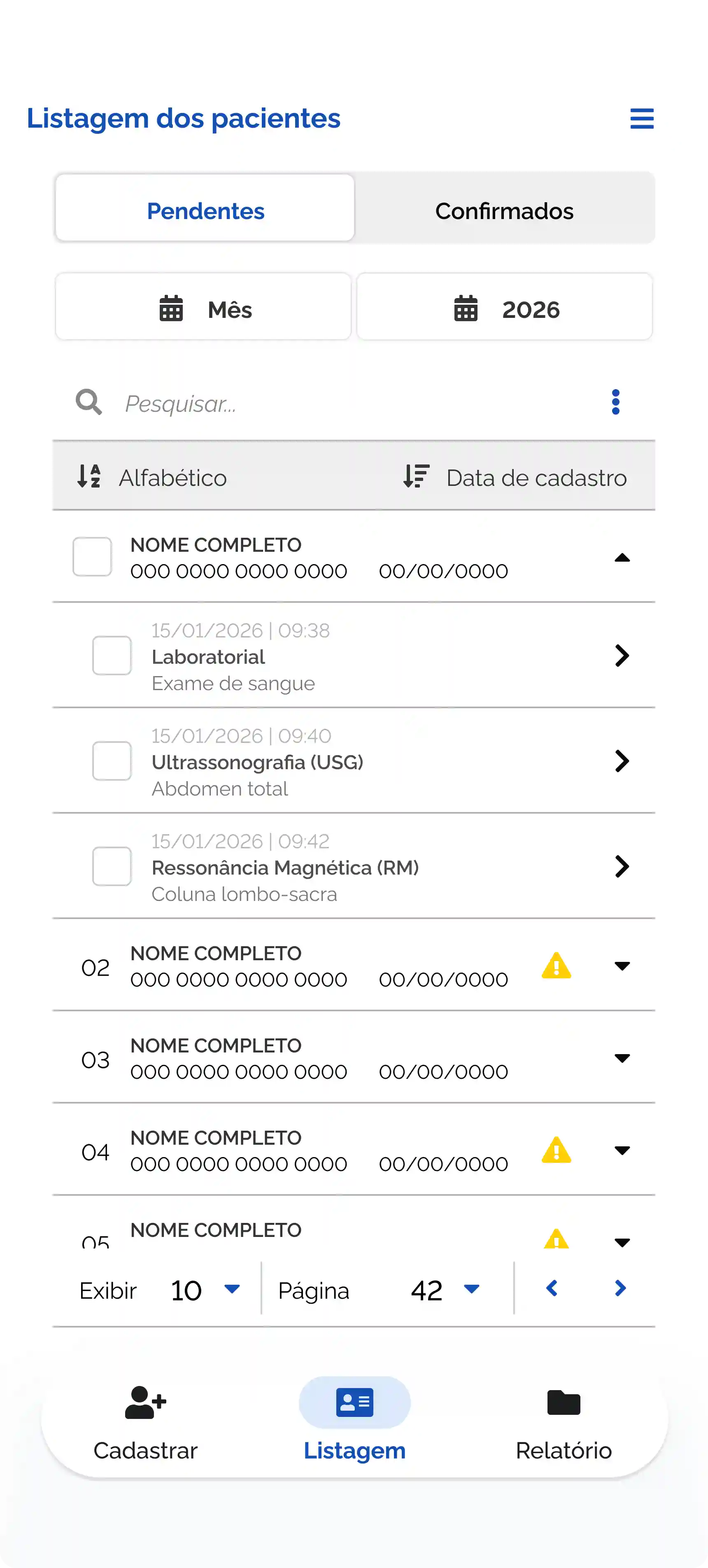Click the warning icon on patient 02
The height and width of the screenshot is (1568, 708).
[556, 966]
